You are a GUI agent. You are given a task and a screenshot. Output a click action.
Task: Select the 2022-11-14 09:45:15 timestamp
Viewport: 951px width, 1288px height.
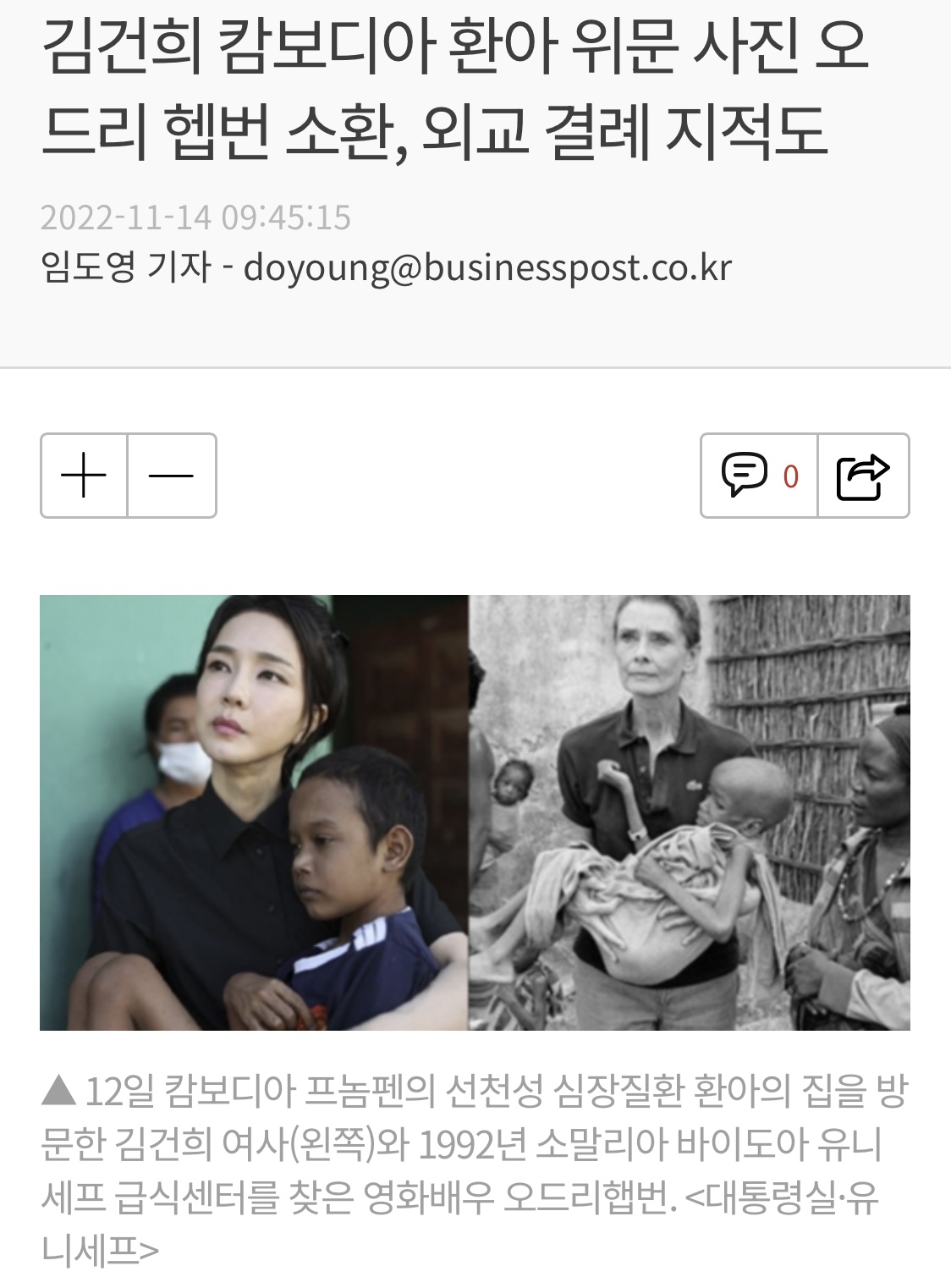(195, 217)
